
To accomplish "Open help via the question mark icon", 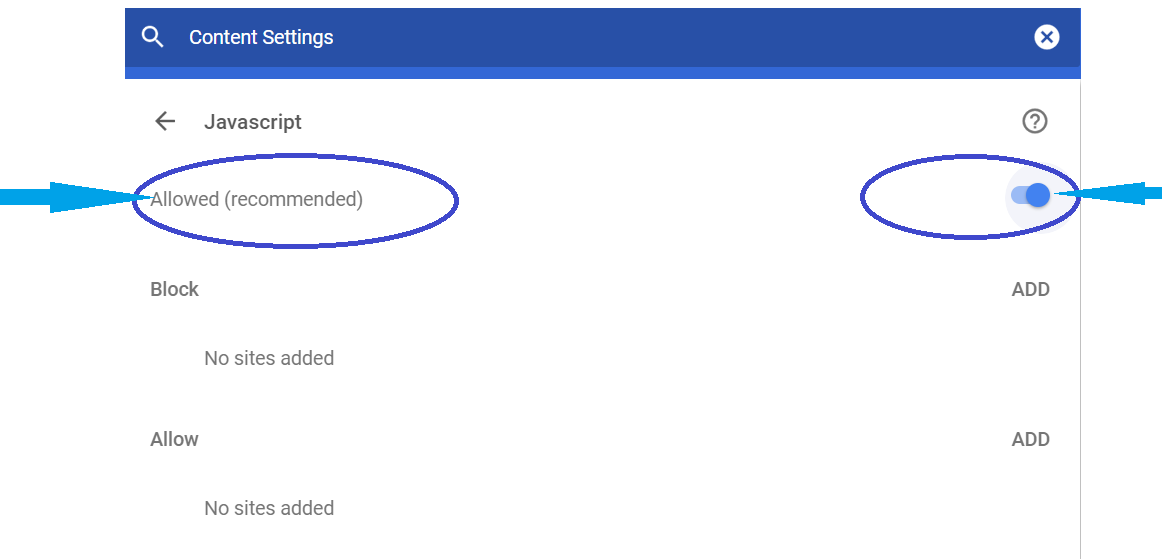I will pos(1035,121).
